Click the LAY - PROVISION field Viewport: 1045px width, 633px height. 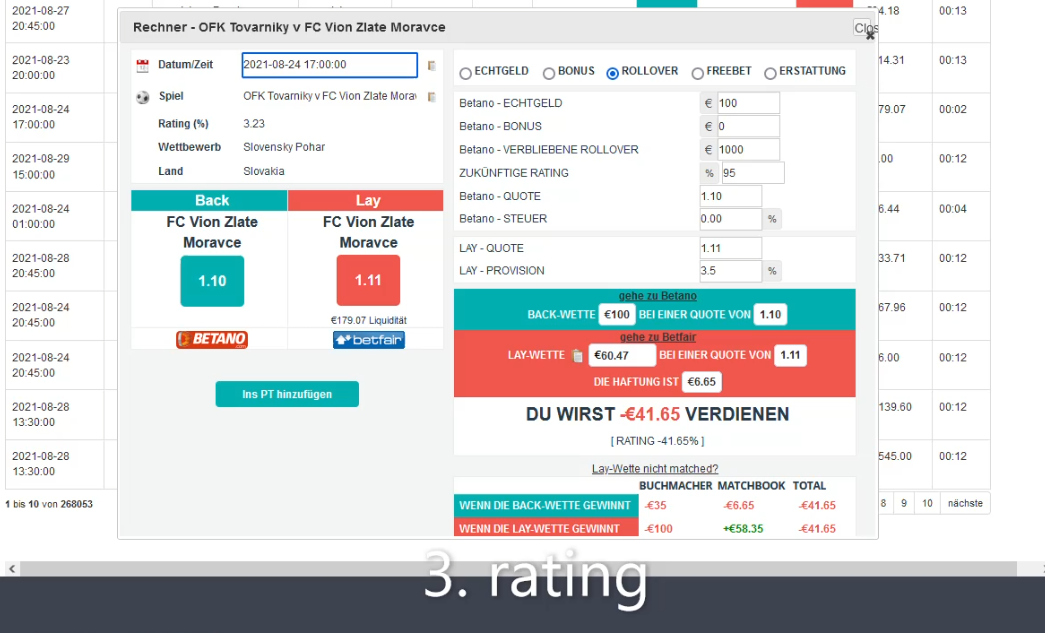[730, 271]
